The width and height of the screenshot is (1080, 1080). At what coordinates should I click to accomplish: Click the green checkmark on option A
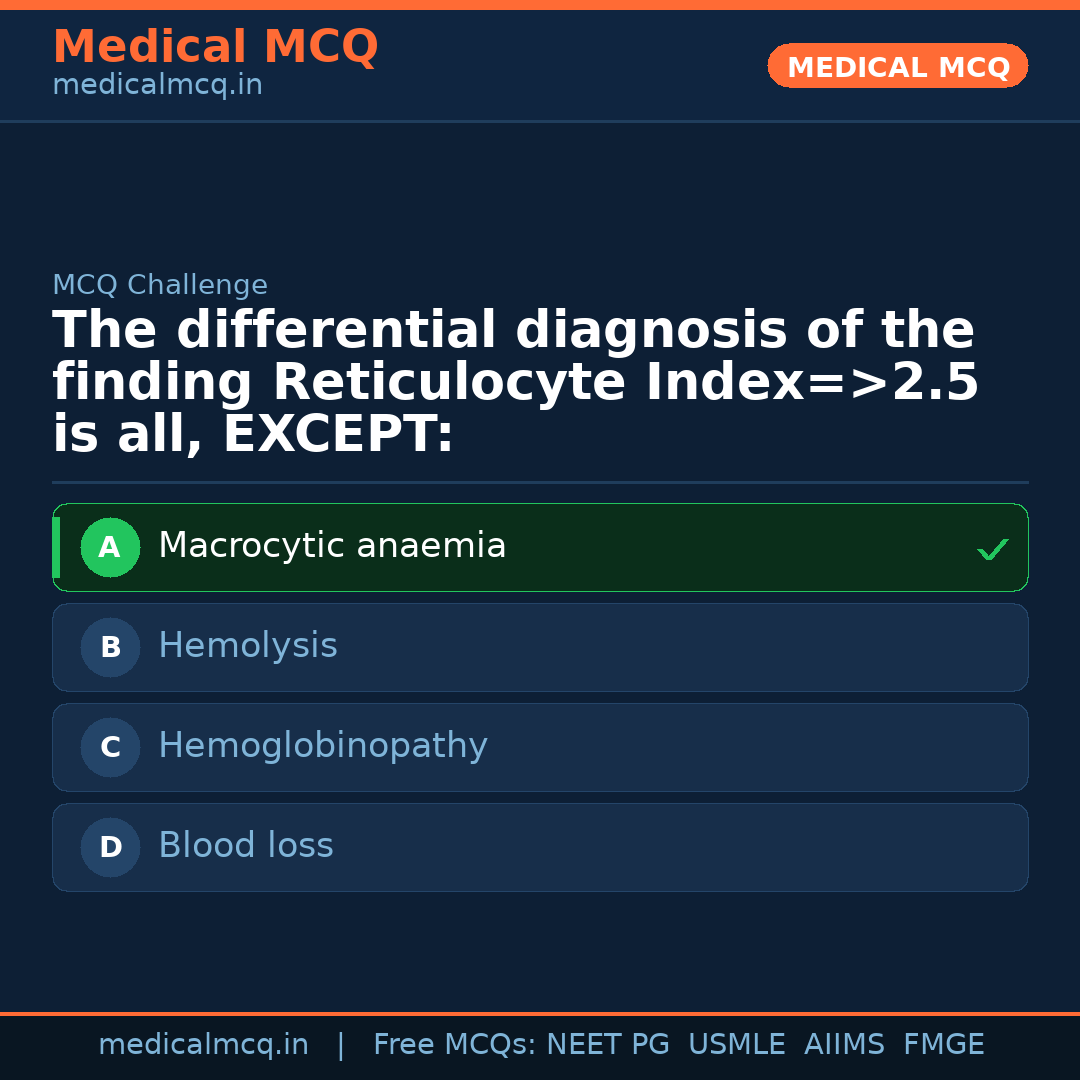[992, 549]
